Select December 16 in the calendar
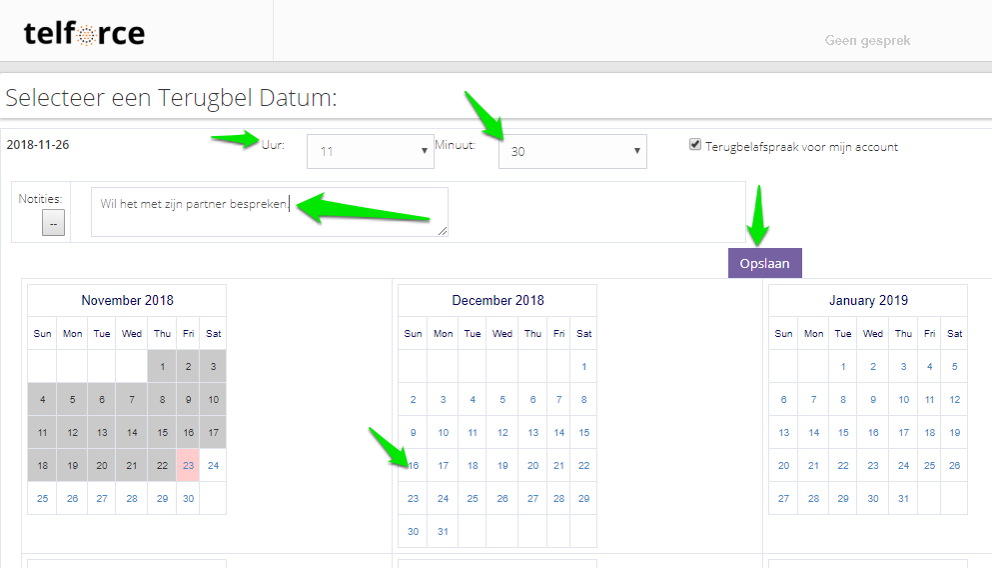 click(413, 465)
